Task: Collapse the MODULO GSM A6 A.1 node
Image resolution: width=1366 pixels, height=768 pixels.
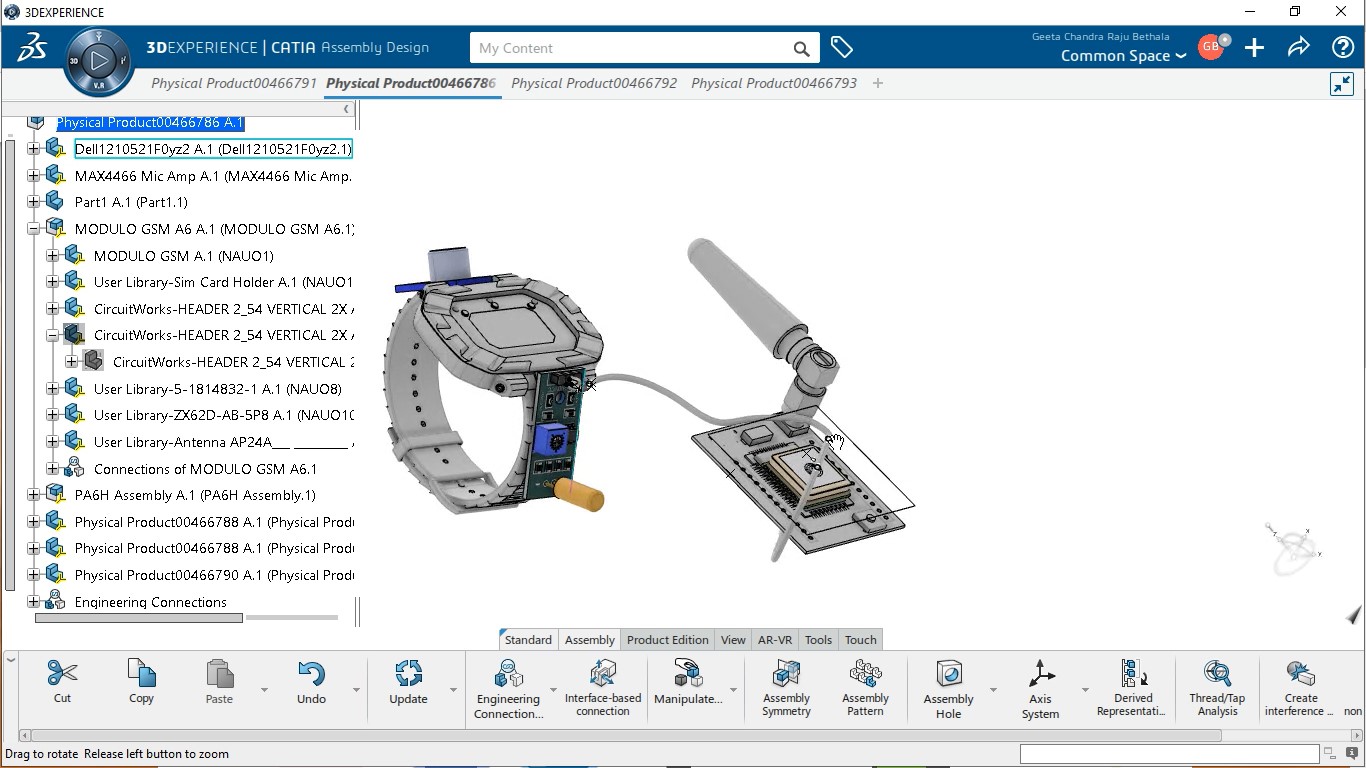Action: point(33,229)
